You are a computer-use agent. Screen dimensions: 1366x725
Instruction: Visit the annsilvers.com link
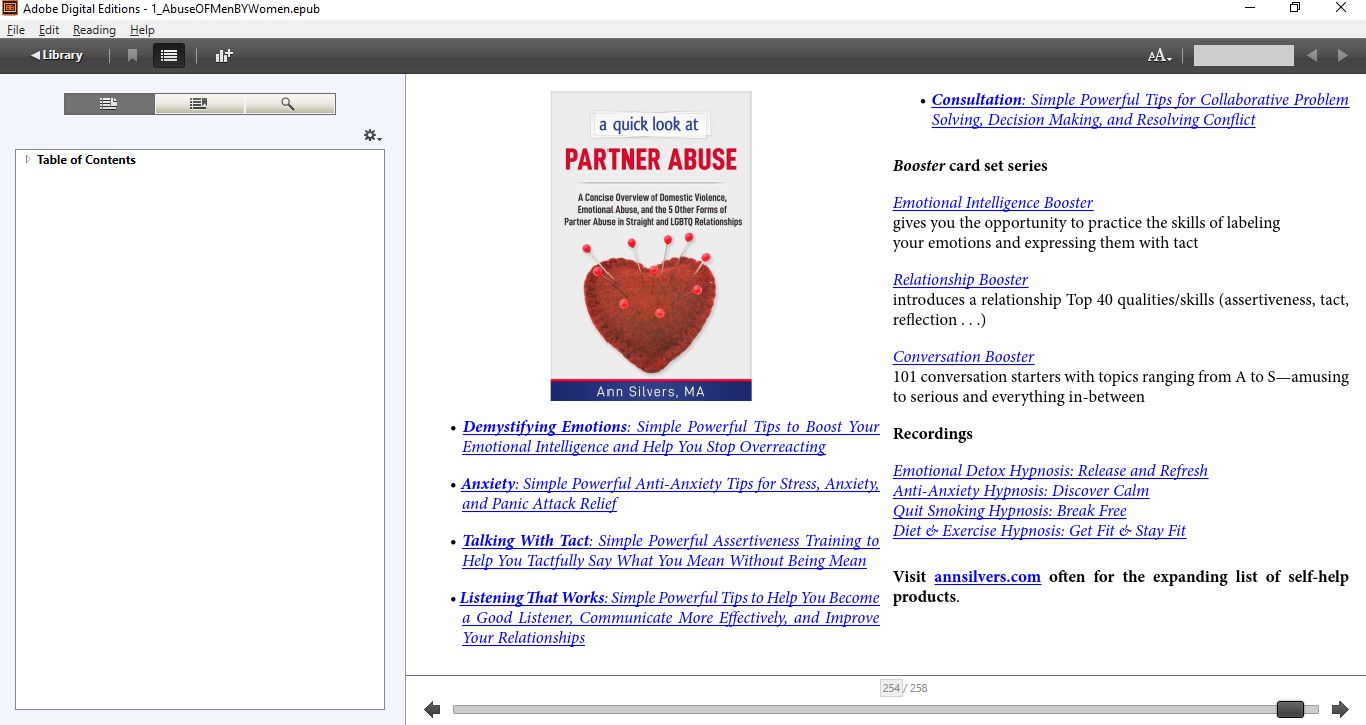[x=987, y=577]
